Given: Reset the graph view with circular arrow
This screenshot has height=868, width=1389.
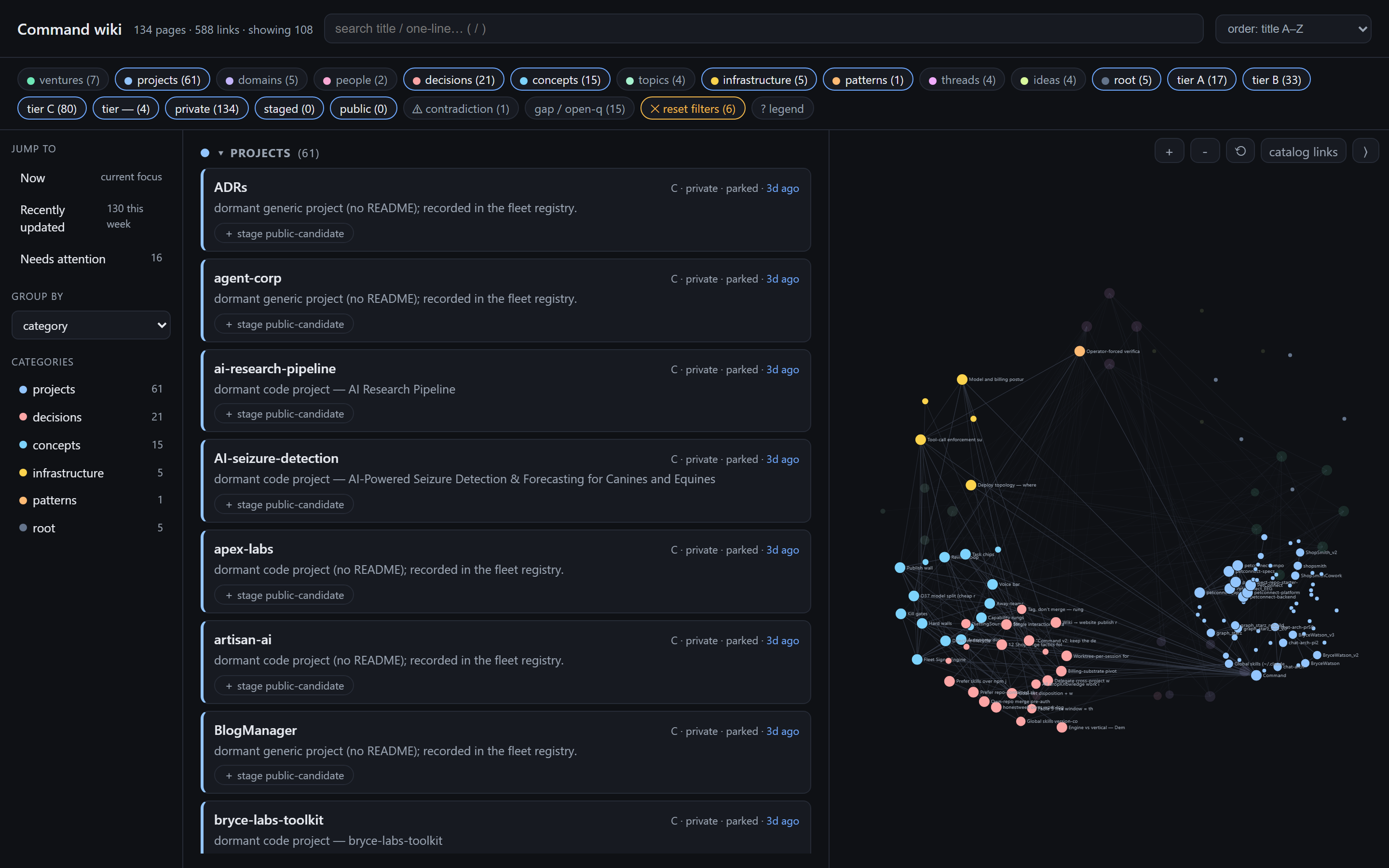Looking at the screenshot, I should pos(1240,151).
